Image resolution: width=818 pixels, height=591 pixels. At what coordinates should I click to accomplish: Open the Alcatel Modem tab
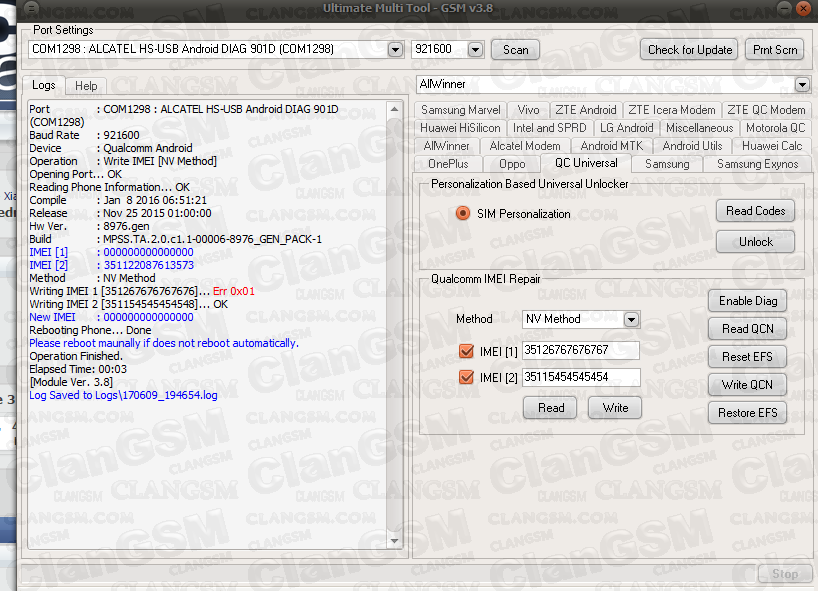(525, 146)
